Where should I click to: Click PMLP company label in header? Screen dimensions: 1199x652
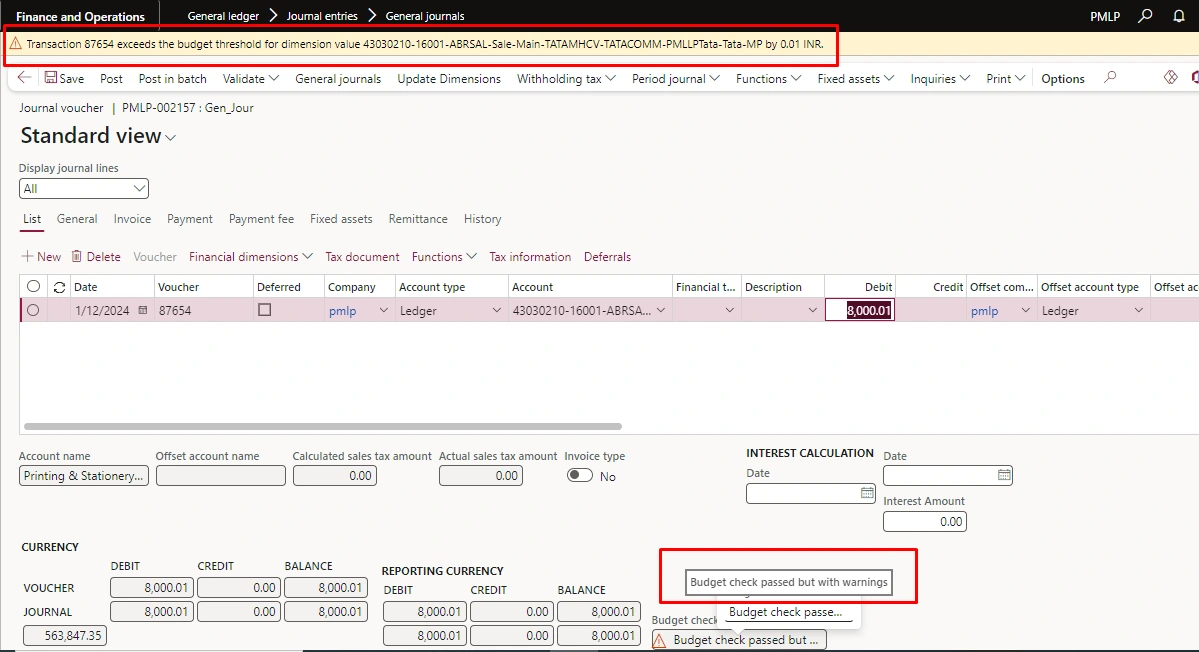1105,16
